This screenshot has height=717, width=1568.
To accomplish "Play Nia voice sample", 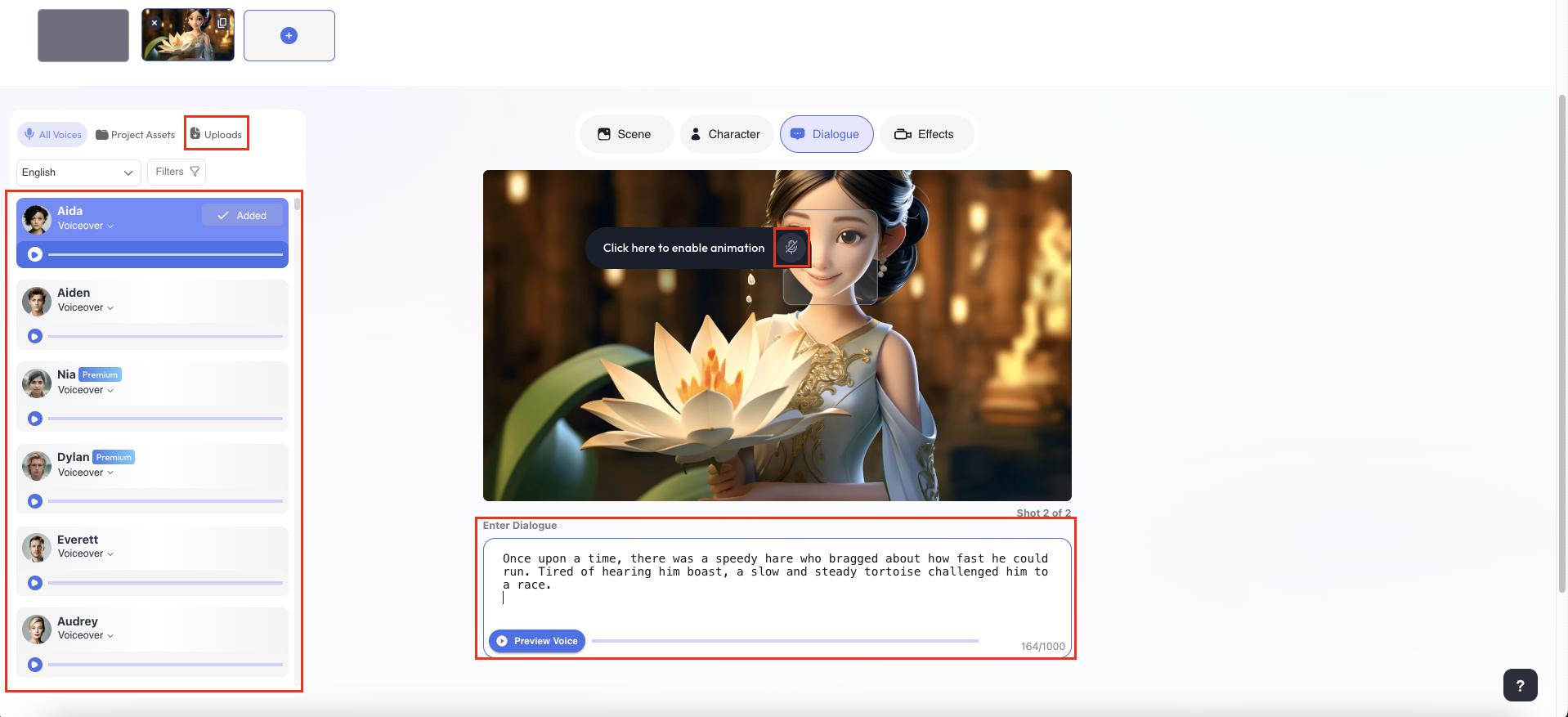I will (x=35, y=419).
